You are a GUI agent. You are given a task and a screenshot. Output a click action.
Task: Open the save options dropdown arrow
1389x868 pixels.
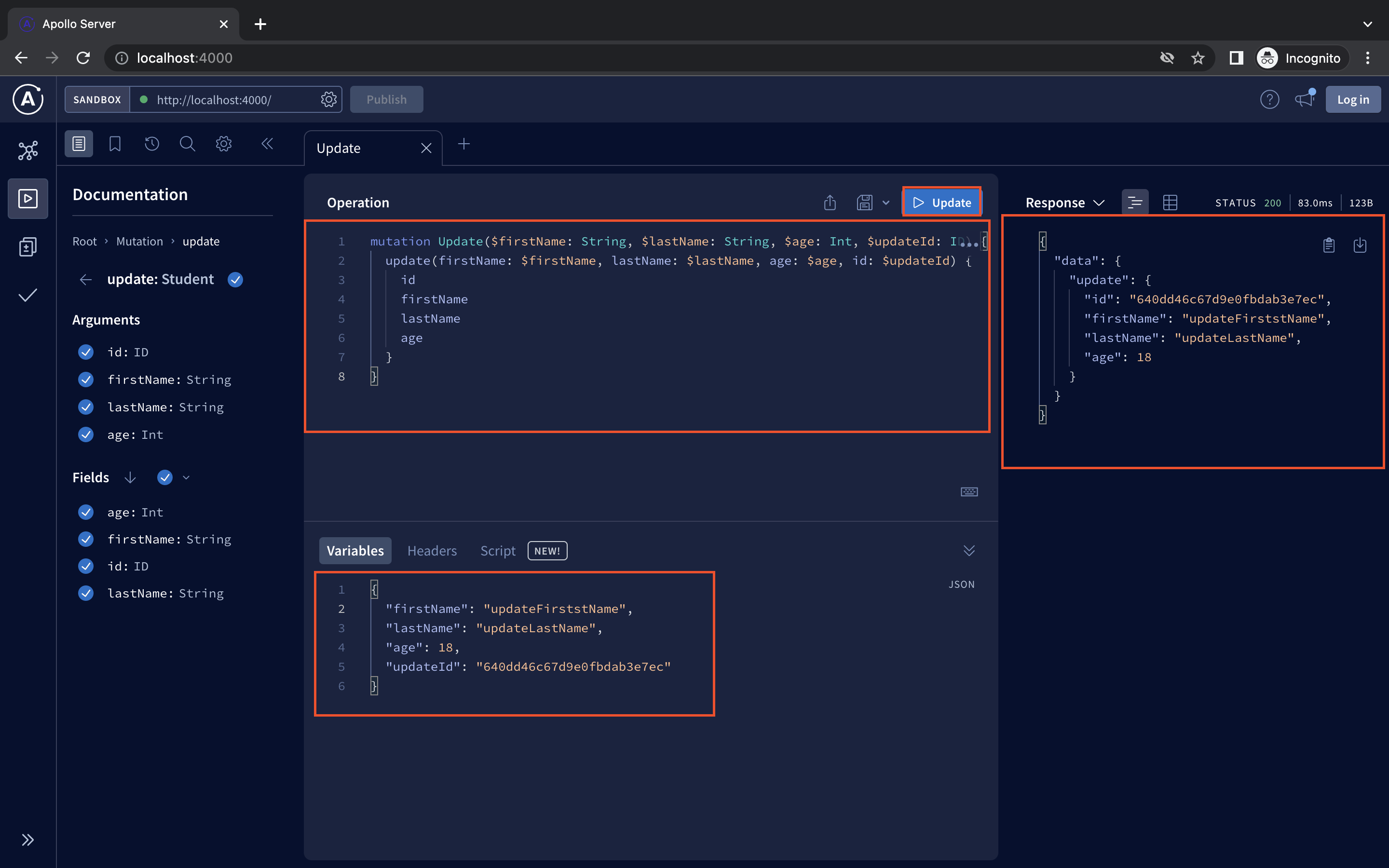pyautogui.click(x=886, y=203)
